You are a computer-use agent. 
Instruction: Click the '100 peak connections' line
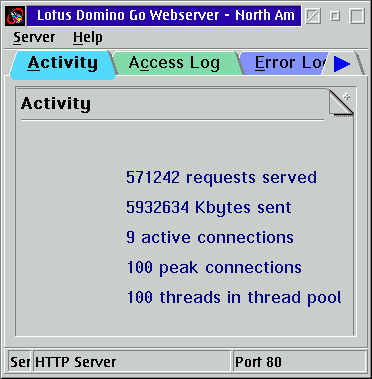pyautogui.click(x=214, y=267)
